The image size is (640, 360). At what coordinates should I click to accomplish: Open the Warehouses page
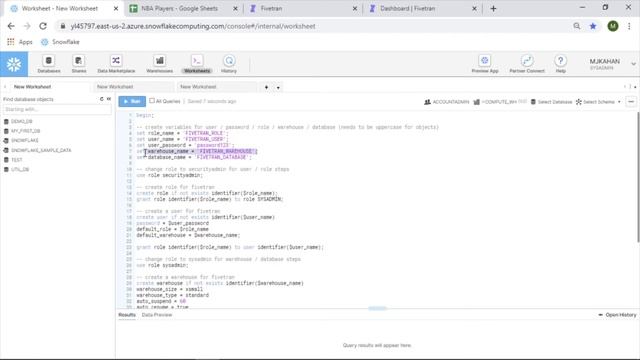coord(159,64)
